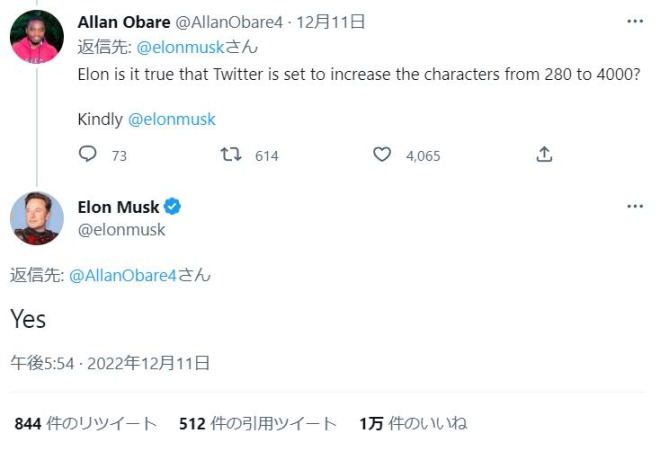Click the reply icon under Allan's tweet

[x=88, y=155]
